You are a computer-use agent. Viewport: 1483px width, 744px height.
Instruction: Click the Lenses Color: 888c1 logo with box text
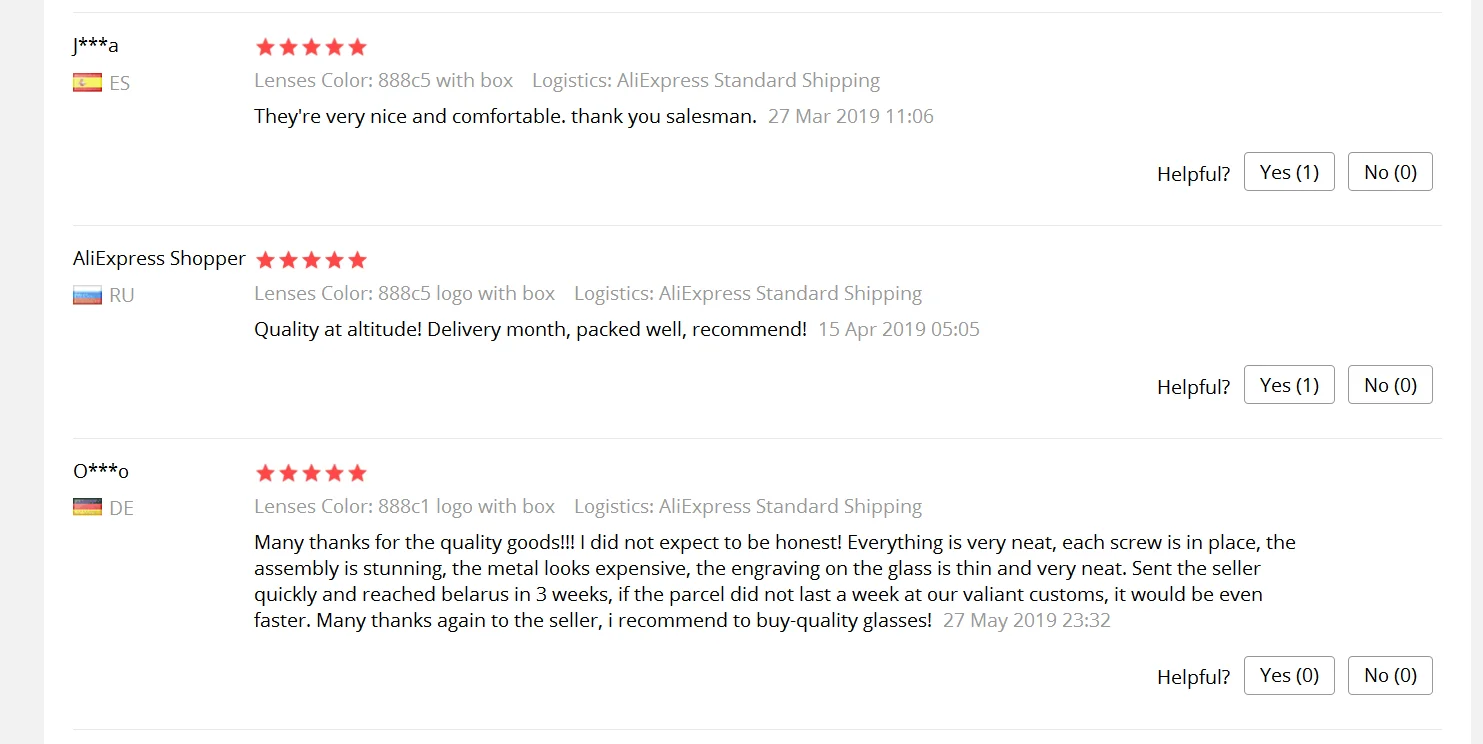(404, 506)
